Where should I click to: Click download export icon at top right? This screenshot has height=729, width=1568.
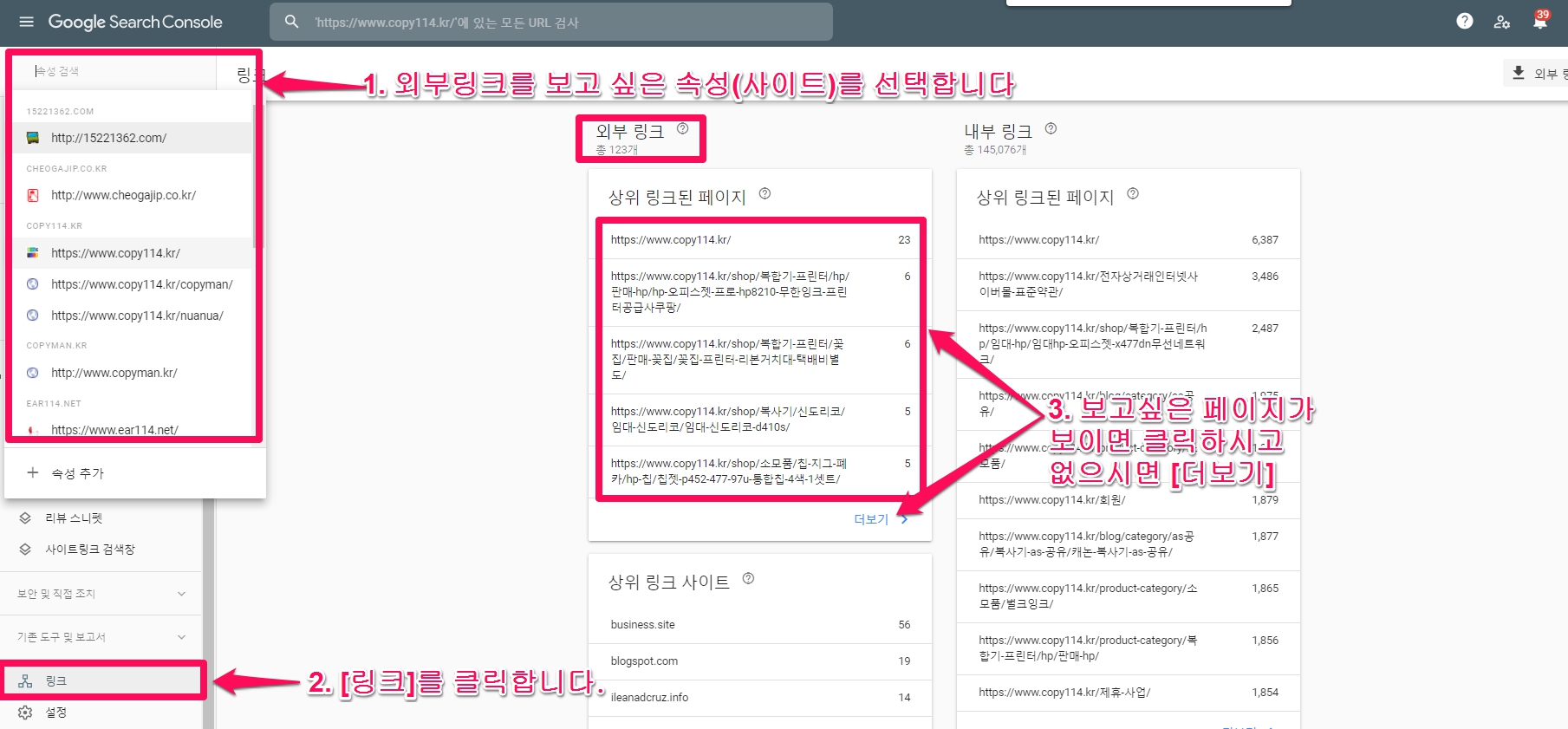(1519, 73)
